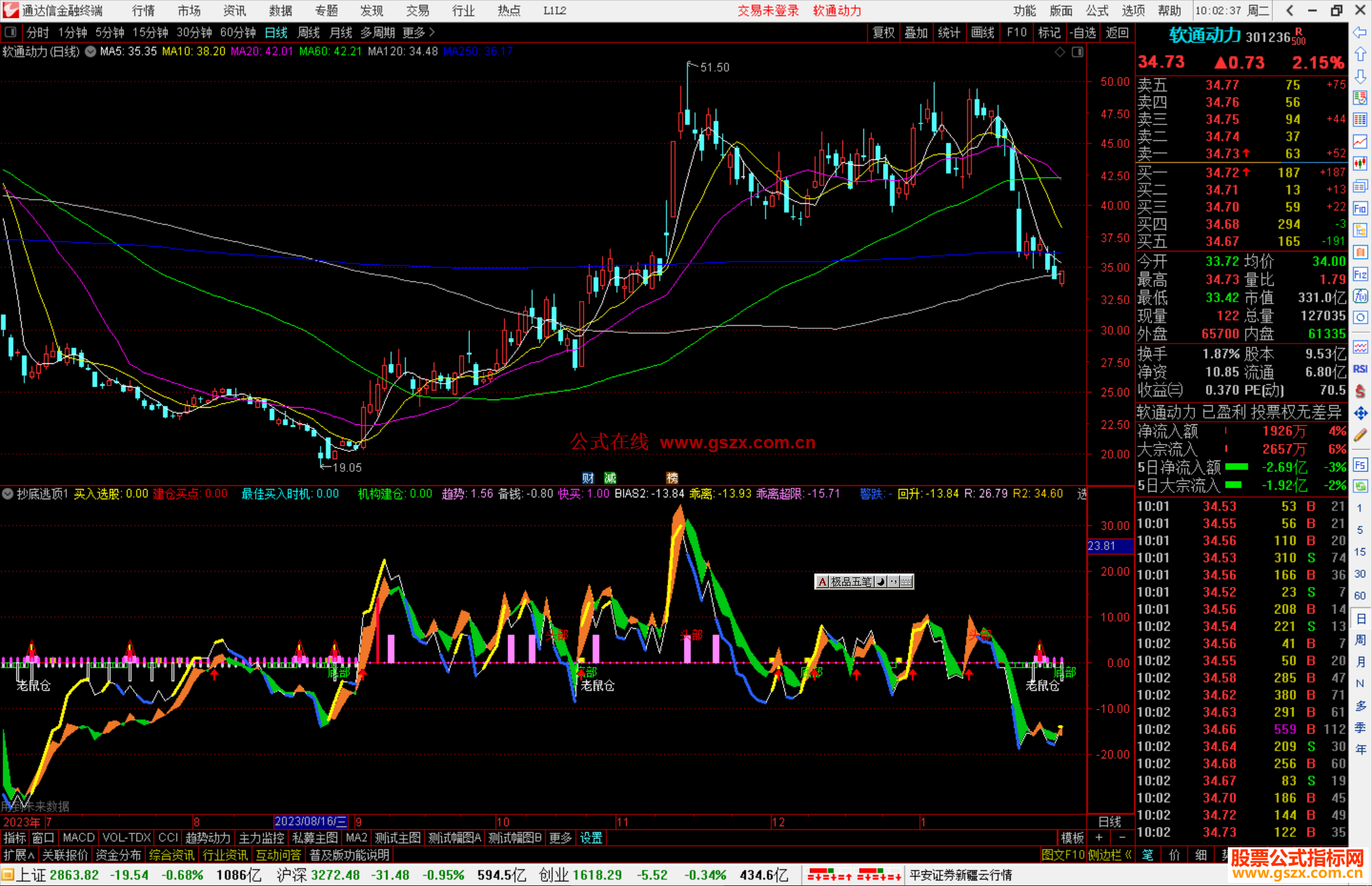Toggle the half-moon IME width mode button
The height and width of the screenshot is (886, 1372).
click(880, 582)
